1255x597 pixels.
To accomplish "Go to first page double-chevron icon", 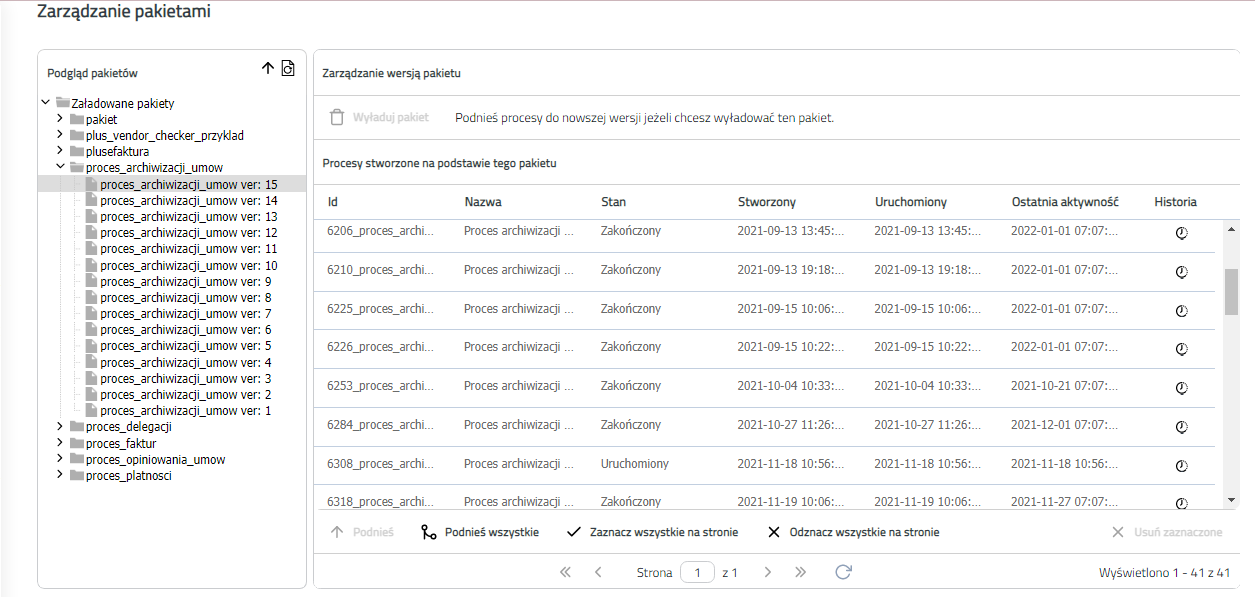I will pyautogui.click(x=565, y=572).
